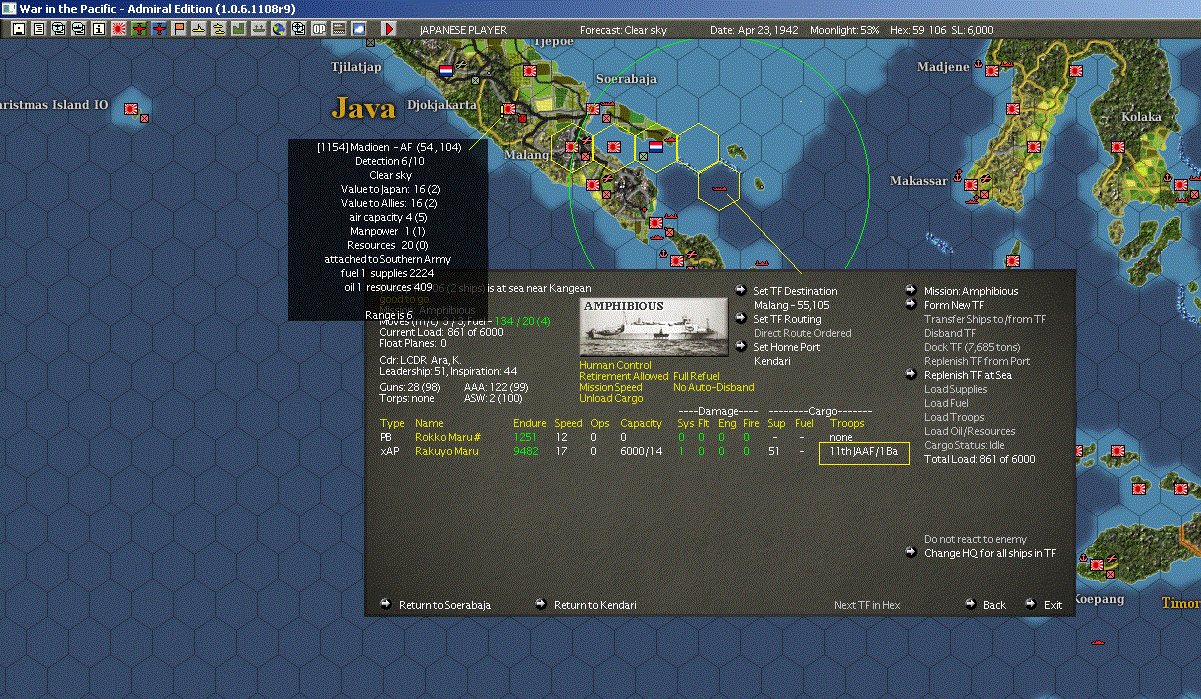Viewport: 1201px width, 699px height.
Task: Click the Disband TF option
Action: click(950, 333)
